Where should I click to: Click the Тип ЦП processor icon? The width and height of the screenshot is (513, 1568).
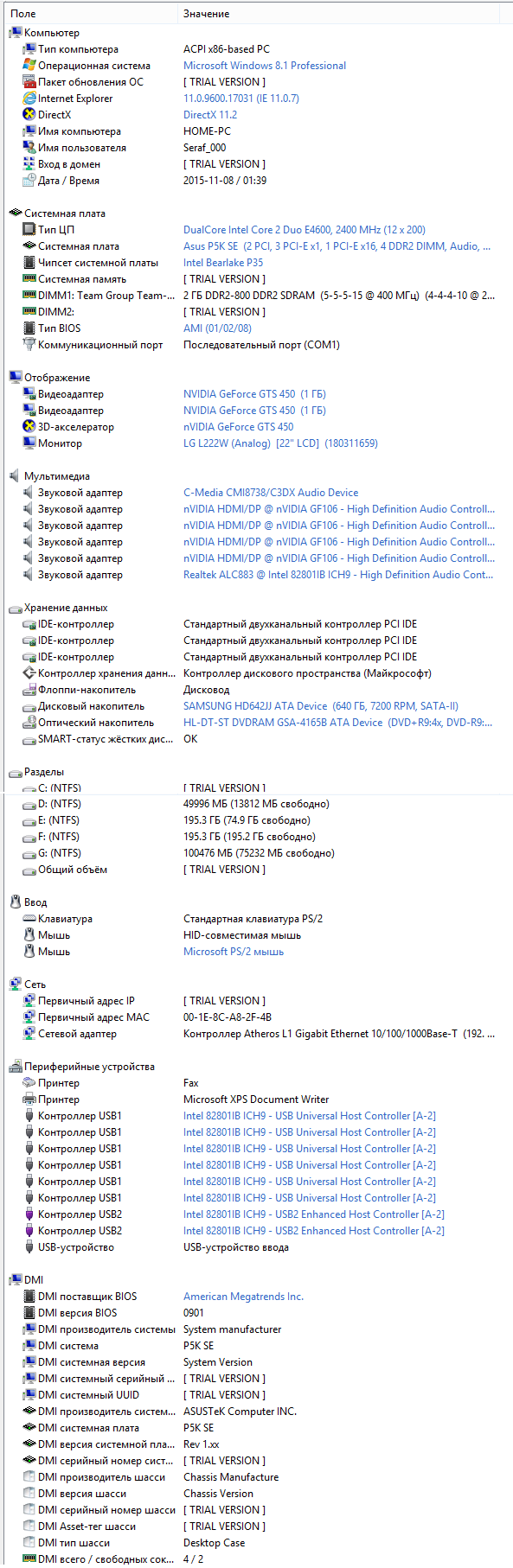point(29,230)
